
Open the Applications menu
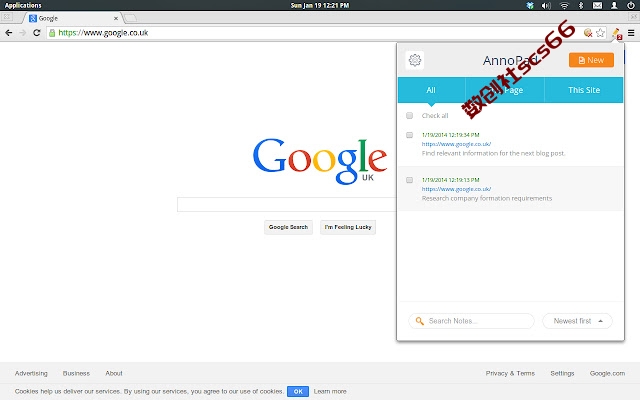[x=23, y=5]
